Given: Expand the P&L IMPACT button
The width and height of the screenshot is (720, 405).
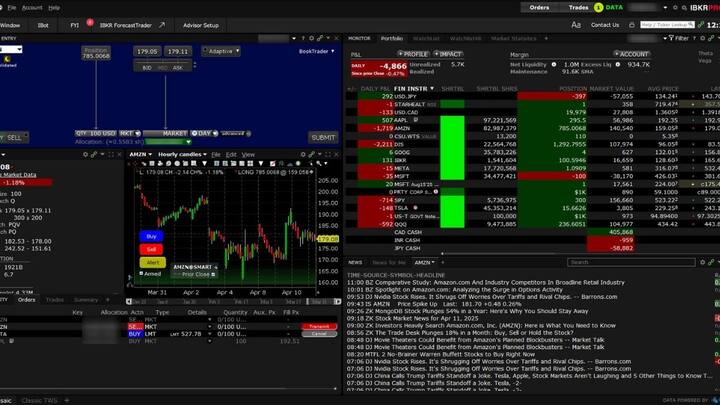Looking at the screenshot, I should point(448,54).
